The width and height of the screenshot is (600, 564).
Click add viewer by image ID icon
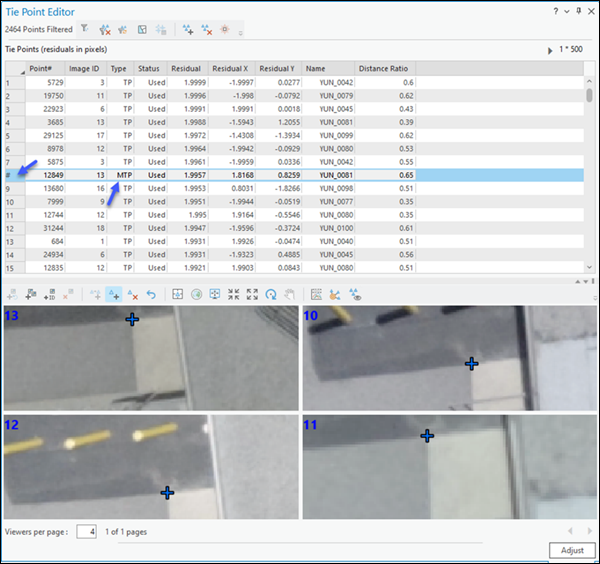coord(49,294)
